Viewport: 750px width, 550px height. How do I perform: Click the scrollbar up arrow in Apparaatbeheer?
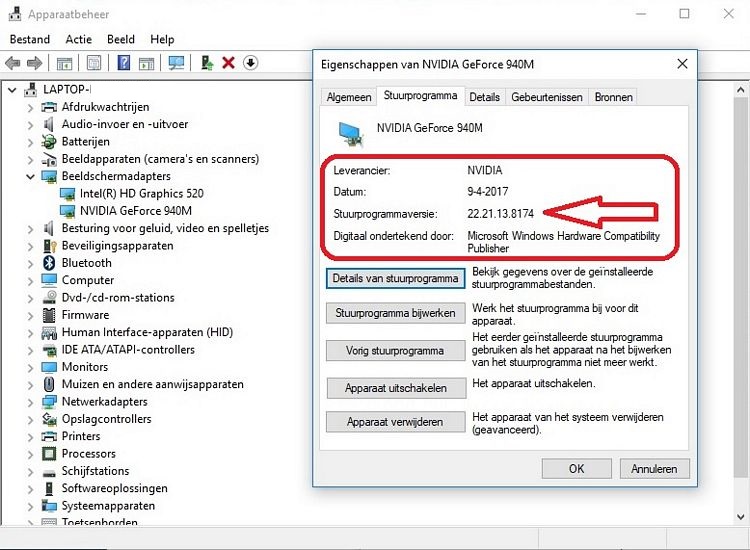click(x=740, y=89)
